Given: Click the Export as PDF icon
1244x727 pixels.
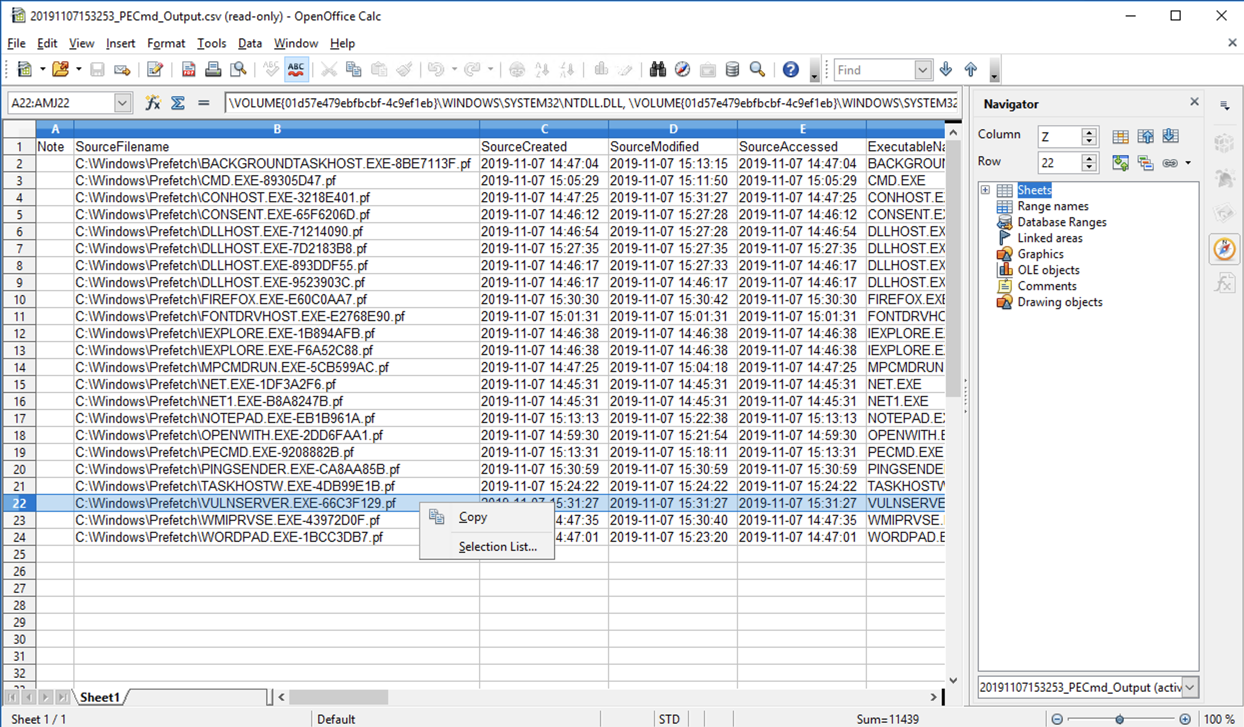Looking at the screenshot, I should 188,69.
